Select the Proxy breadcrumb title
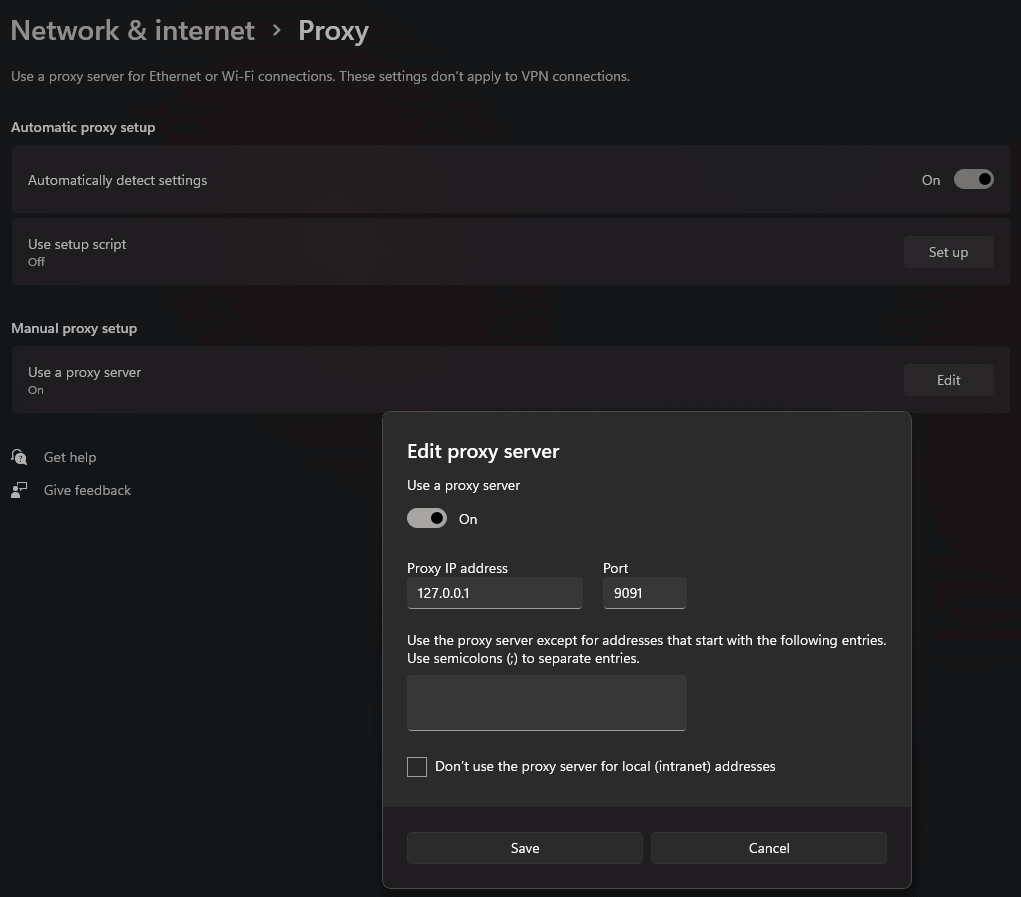 tap(333, 31)
